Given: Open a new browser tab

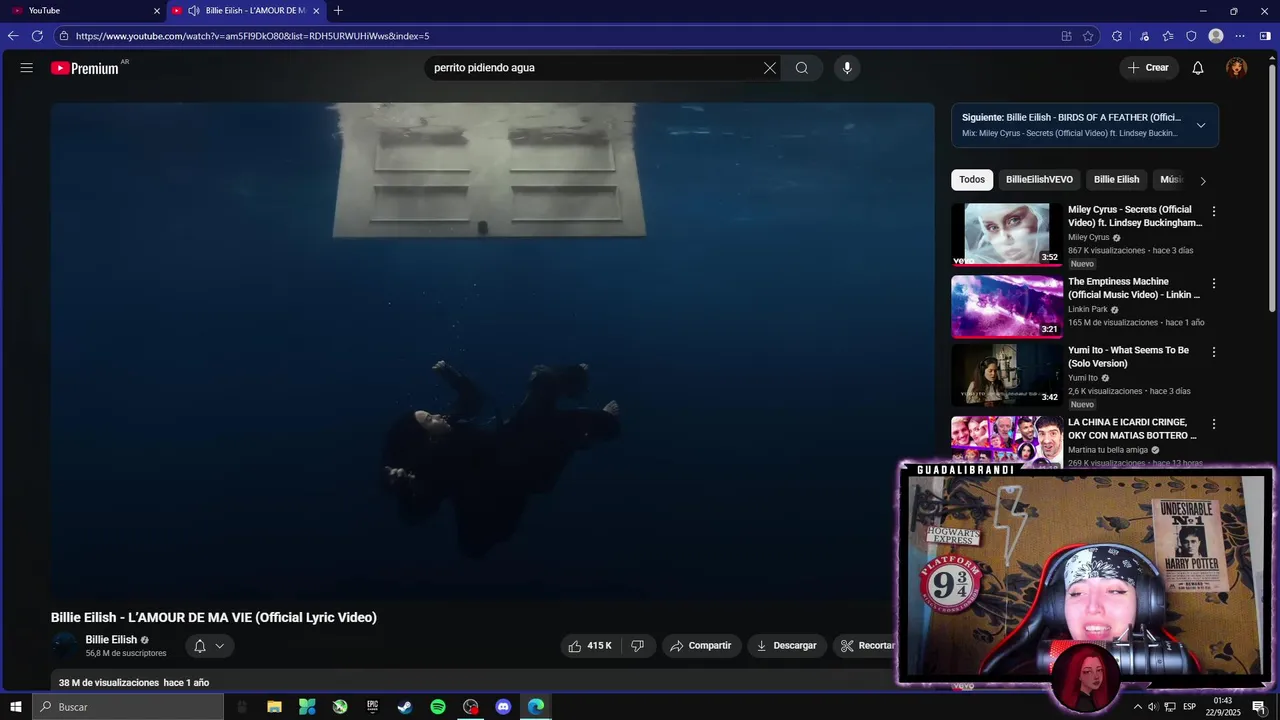Looking at the screenshot, I should click(x=338, y=10).
